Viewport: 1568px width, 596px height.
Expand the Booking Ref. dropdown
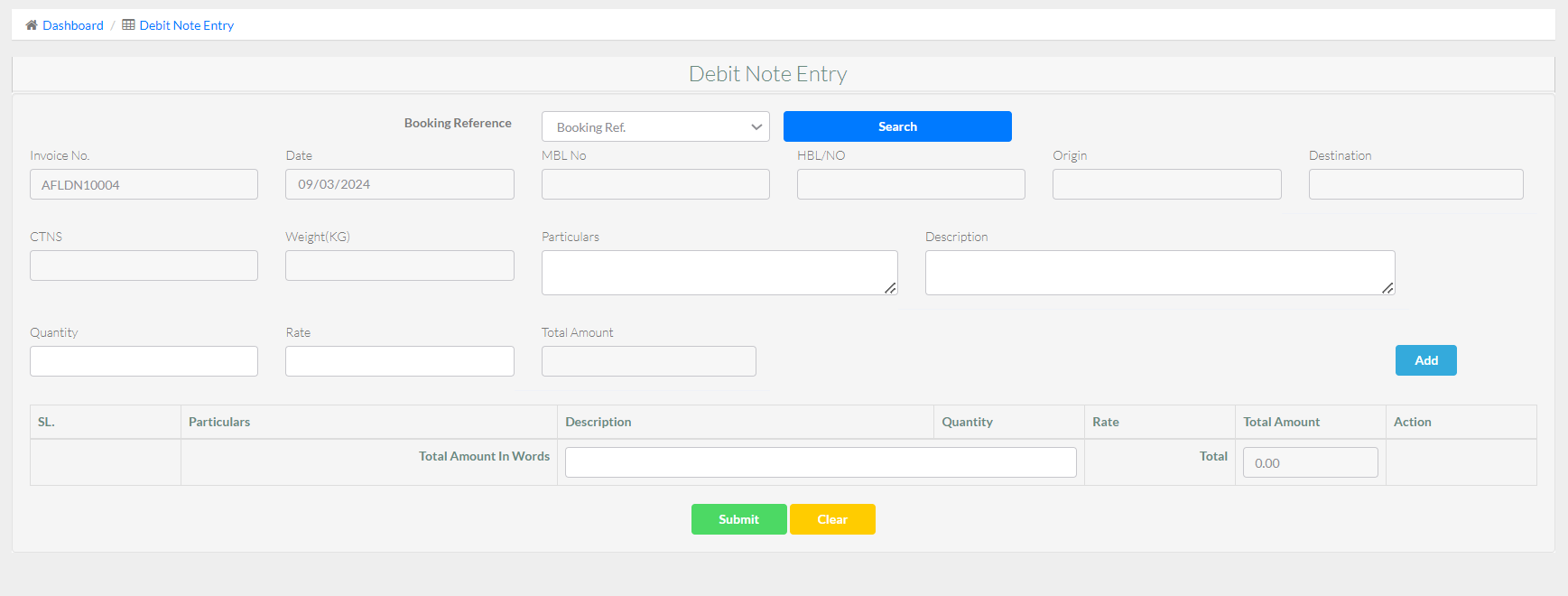click(655, 127)
